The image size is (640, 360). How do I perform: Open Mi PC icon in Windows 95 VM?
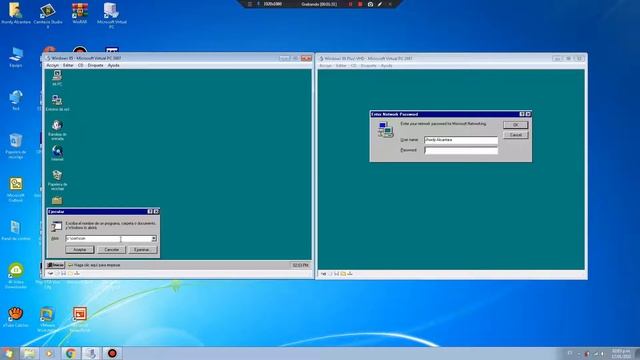pos(57,78)
